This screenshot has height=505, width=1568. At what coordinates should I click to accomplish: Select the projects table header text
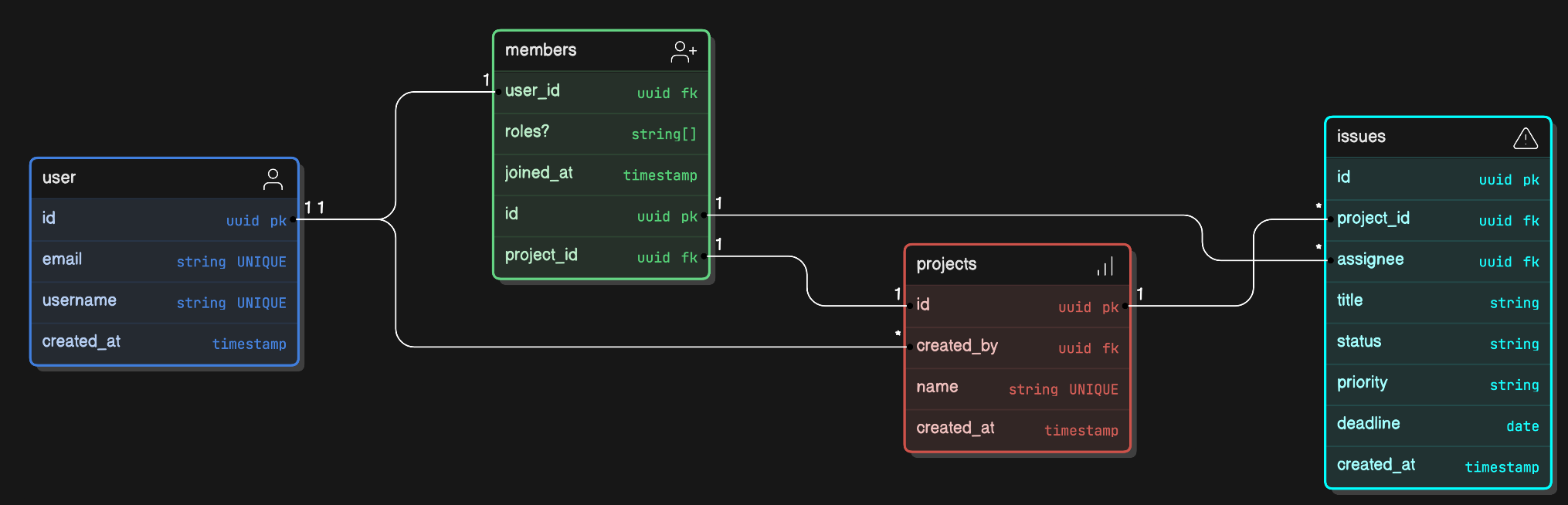tap(946, 264)
